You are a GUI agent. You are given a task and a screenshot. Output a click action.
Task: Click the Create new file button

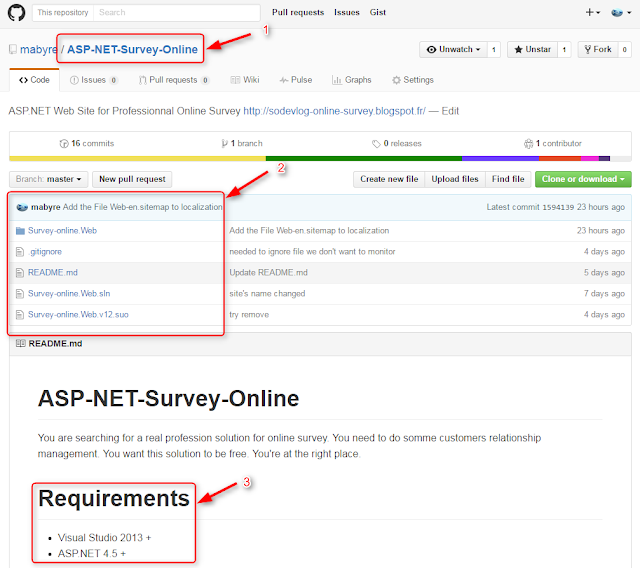[389, 179]
